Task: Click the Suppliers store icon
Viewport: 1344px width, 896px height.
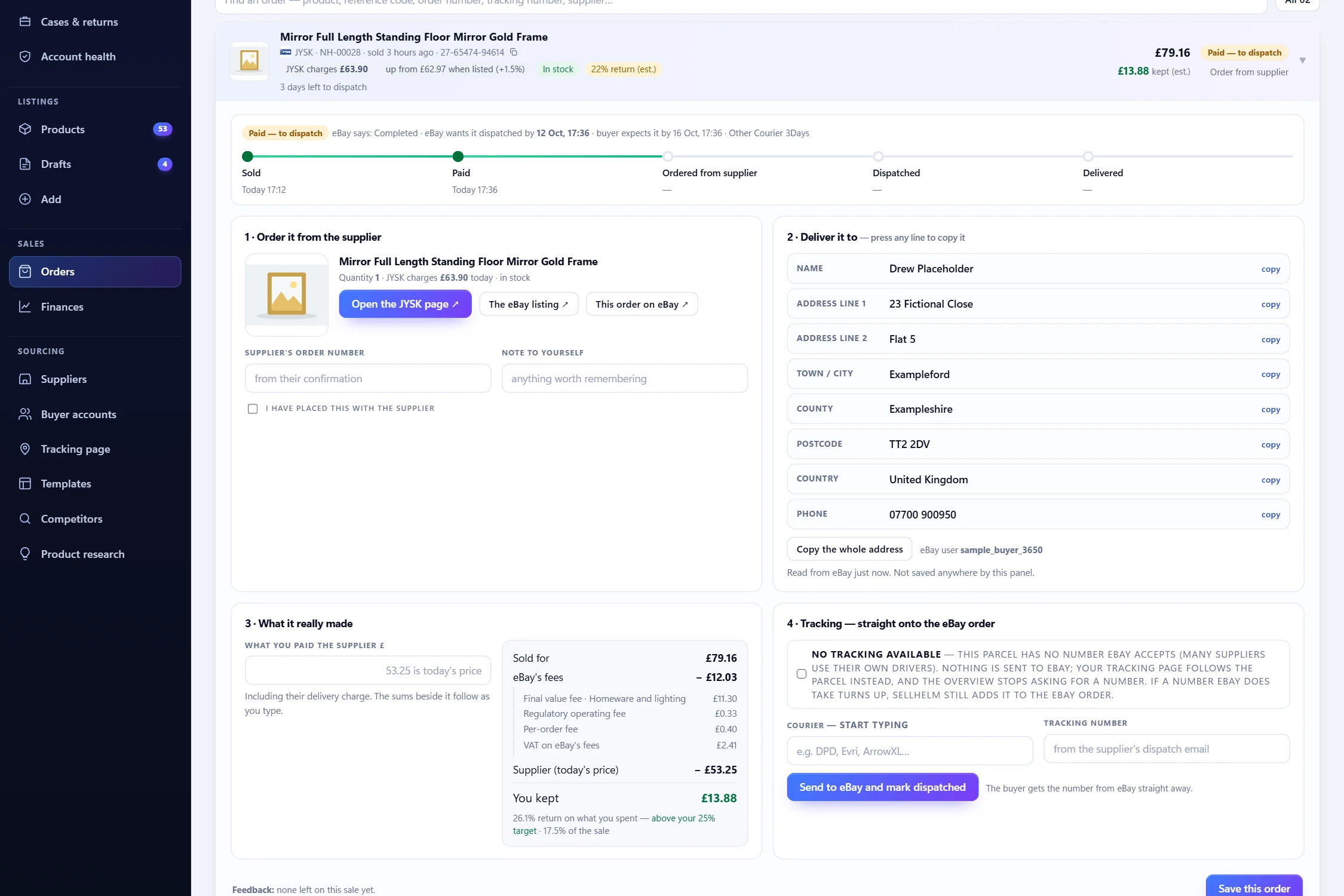Action: pos(25,379)
